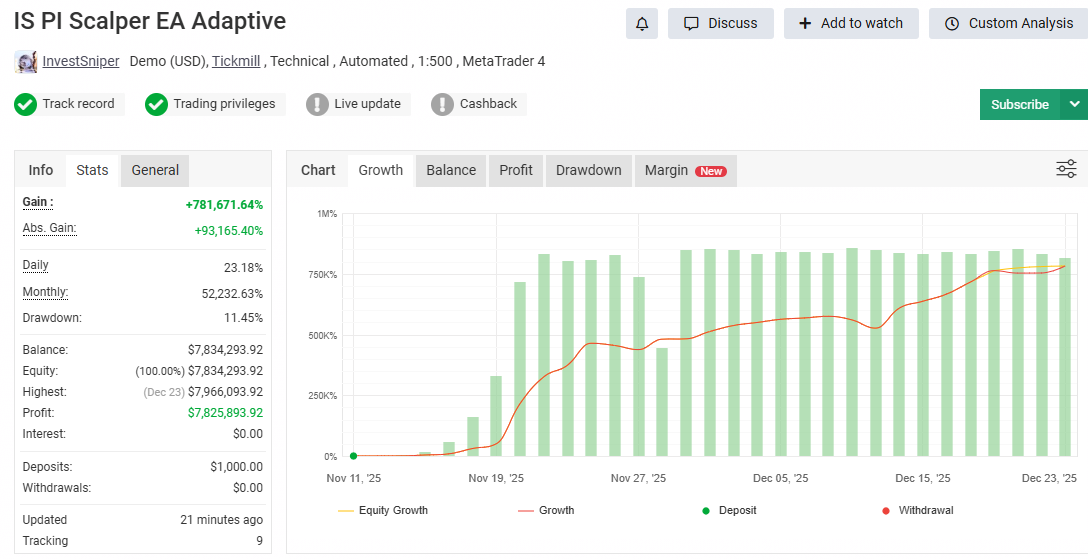Click the chart settings sliders icon

tap(1066, 169)
